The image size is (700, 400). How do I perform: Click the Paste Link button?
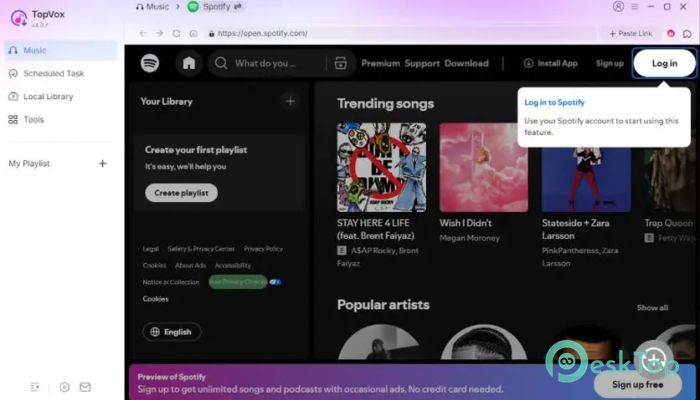coord(630,33)
